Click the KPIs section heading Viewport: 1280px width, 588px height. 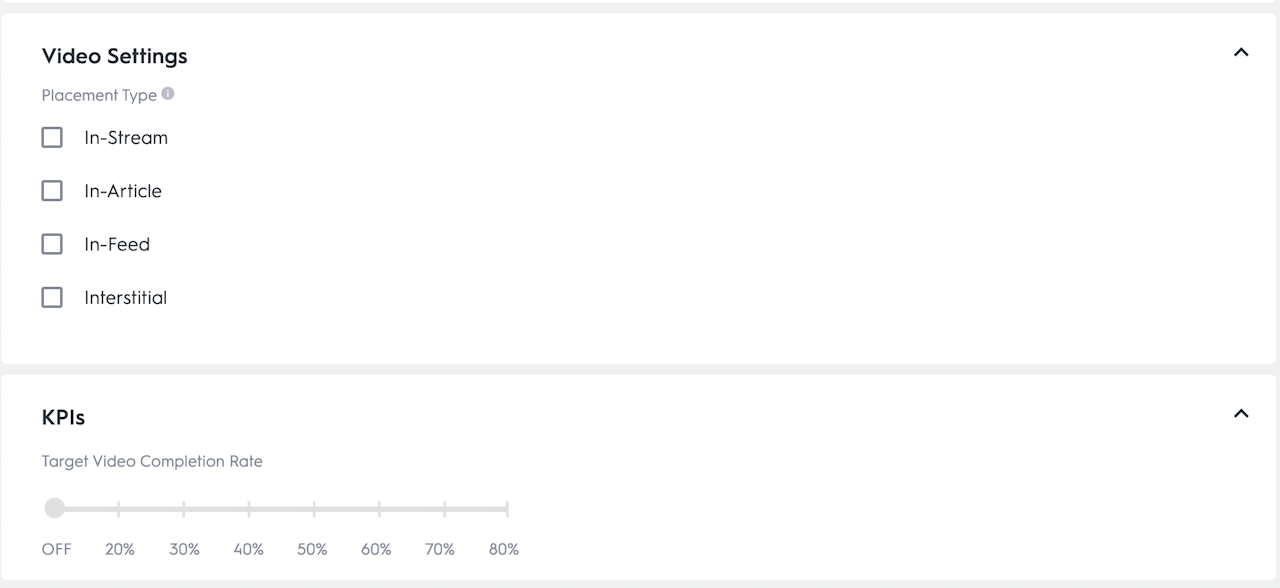tap(63, 418)
